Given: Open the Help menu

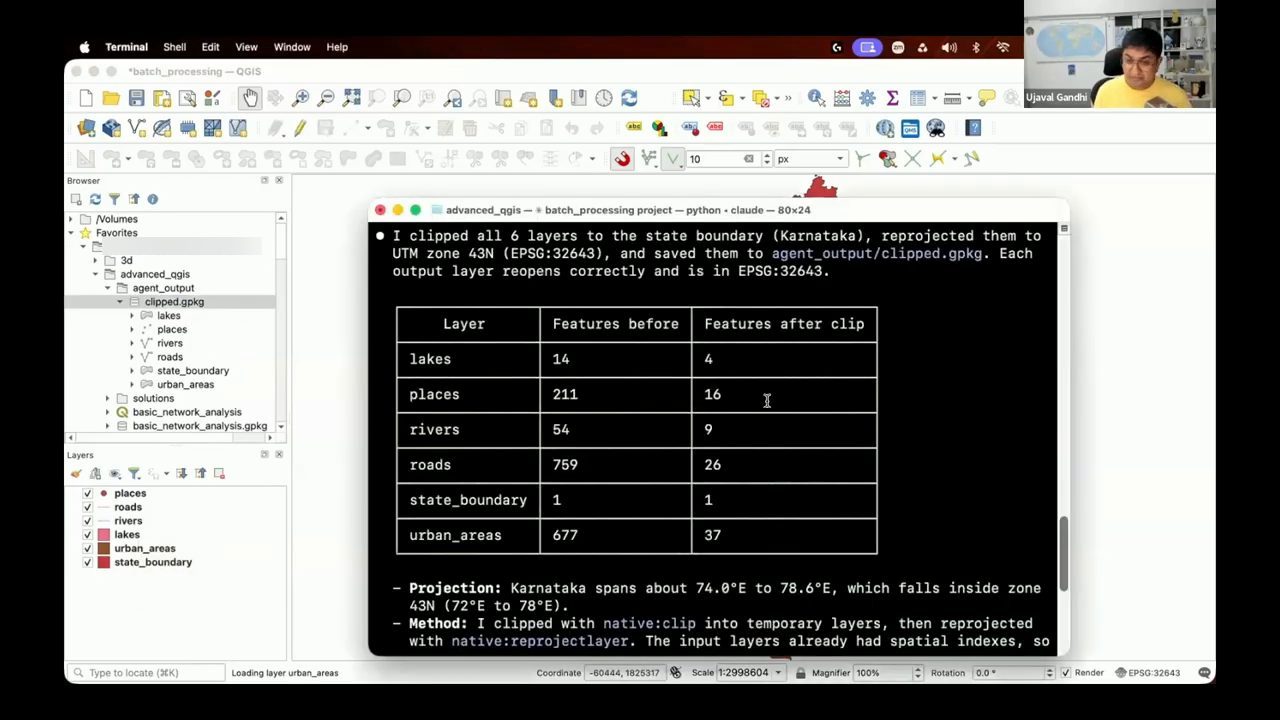Looking at the screenshot, I should [x=337, y=47].
